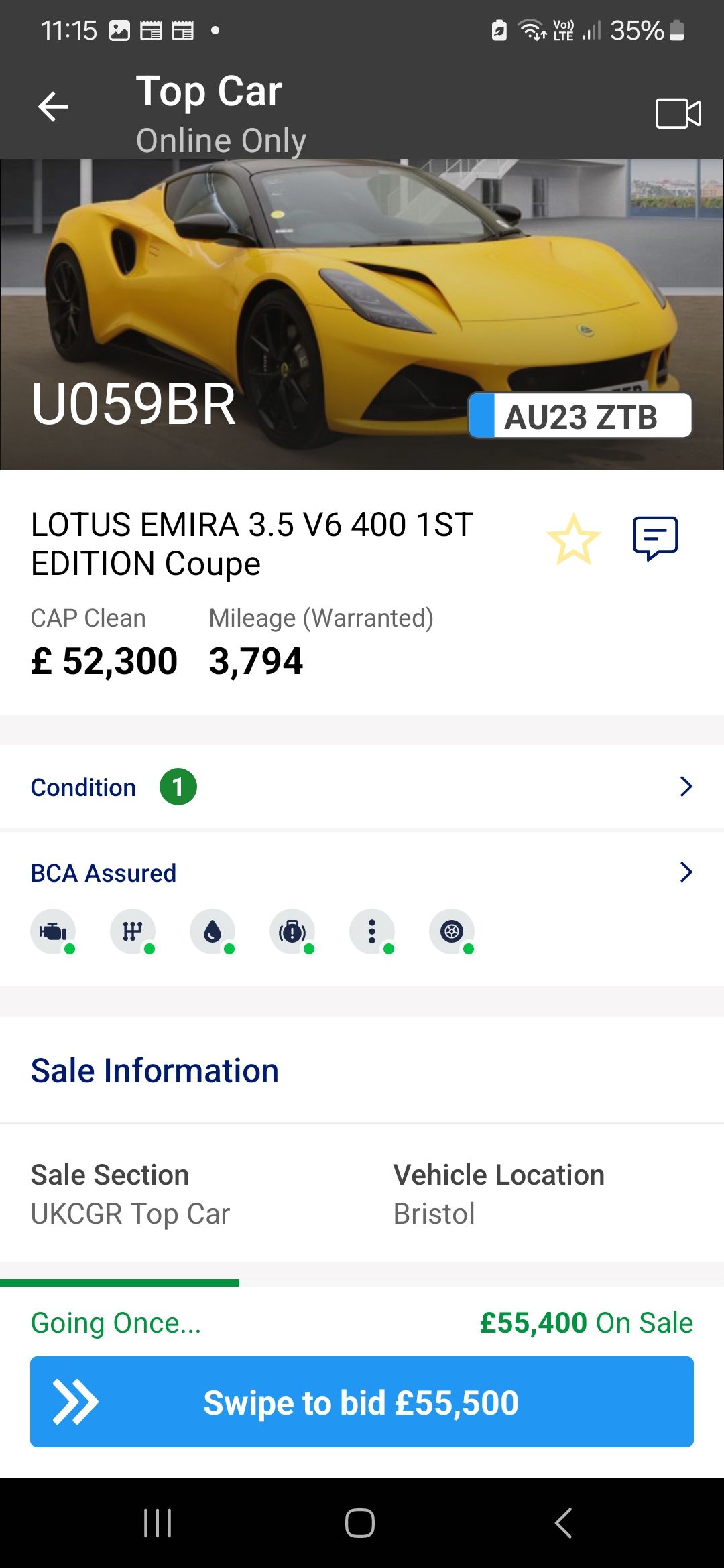Viewport: 724px width, 1568px height.
Task: Open the yellow Lotus vehicle photo
Action: tap(362, 315)
